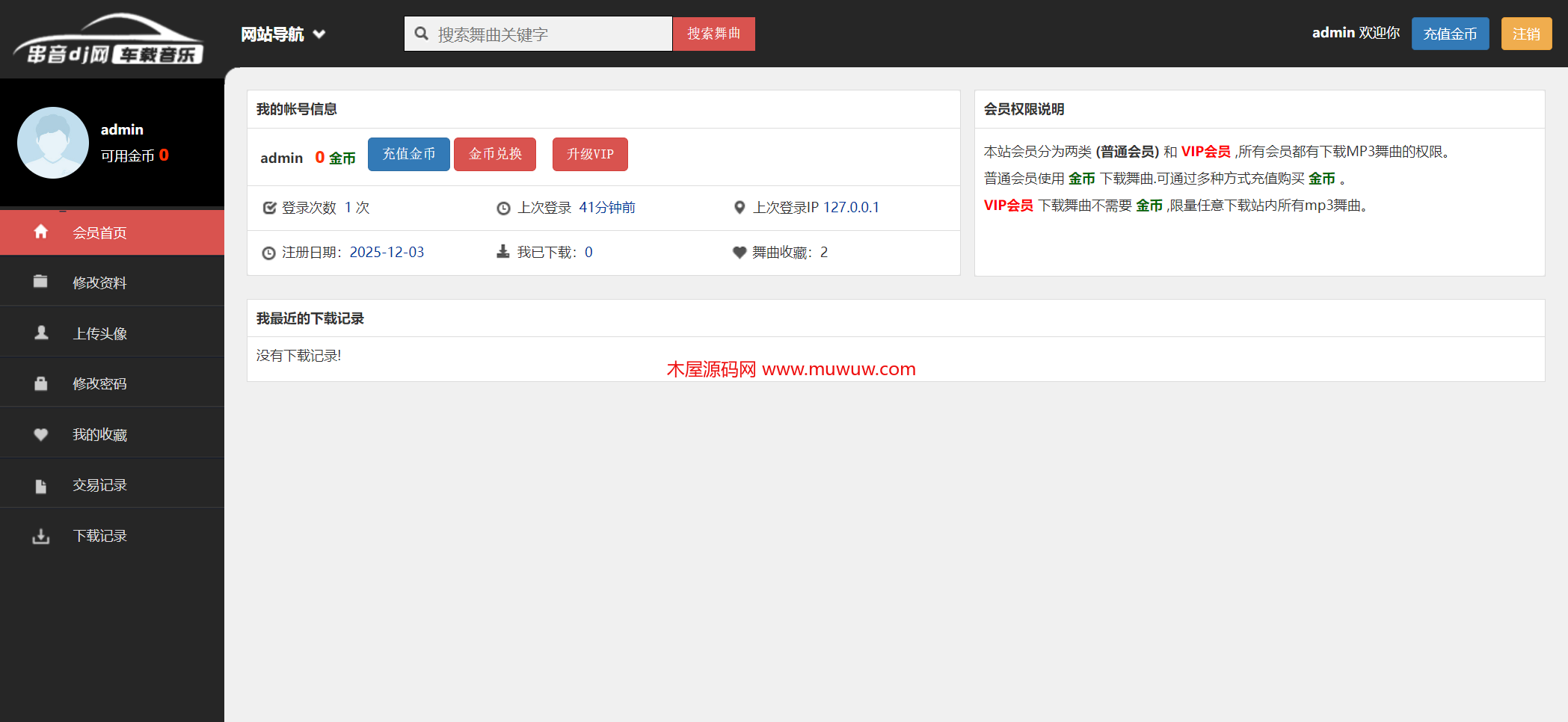Click the chevron arrow beside 网站导航
Viewport: 1568px width, 722px height.
(319, 34)
